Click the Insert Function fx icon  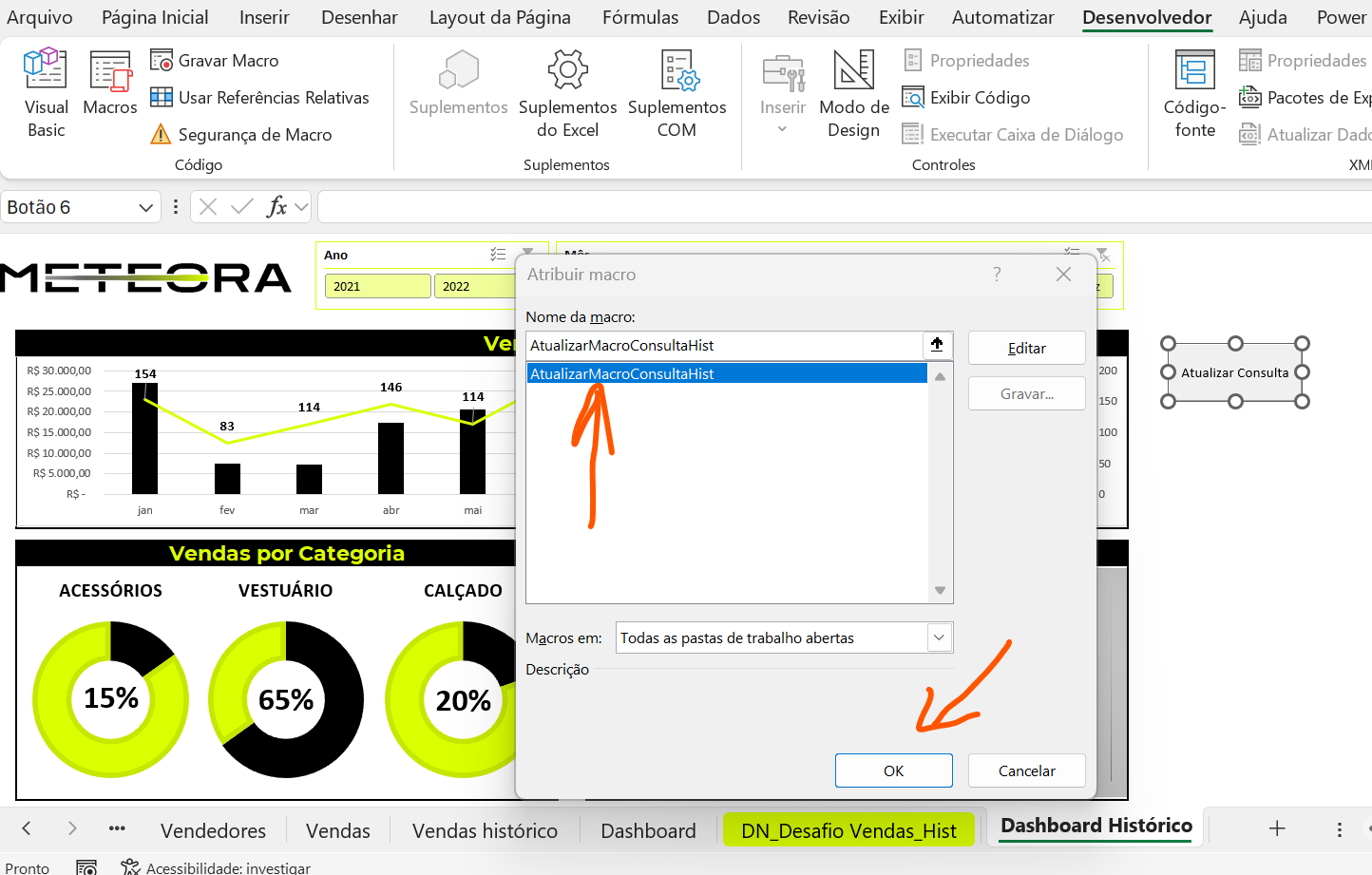coord(276,207)
